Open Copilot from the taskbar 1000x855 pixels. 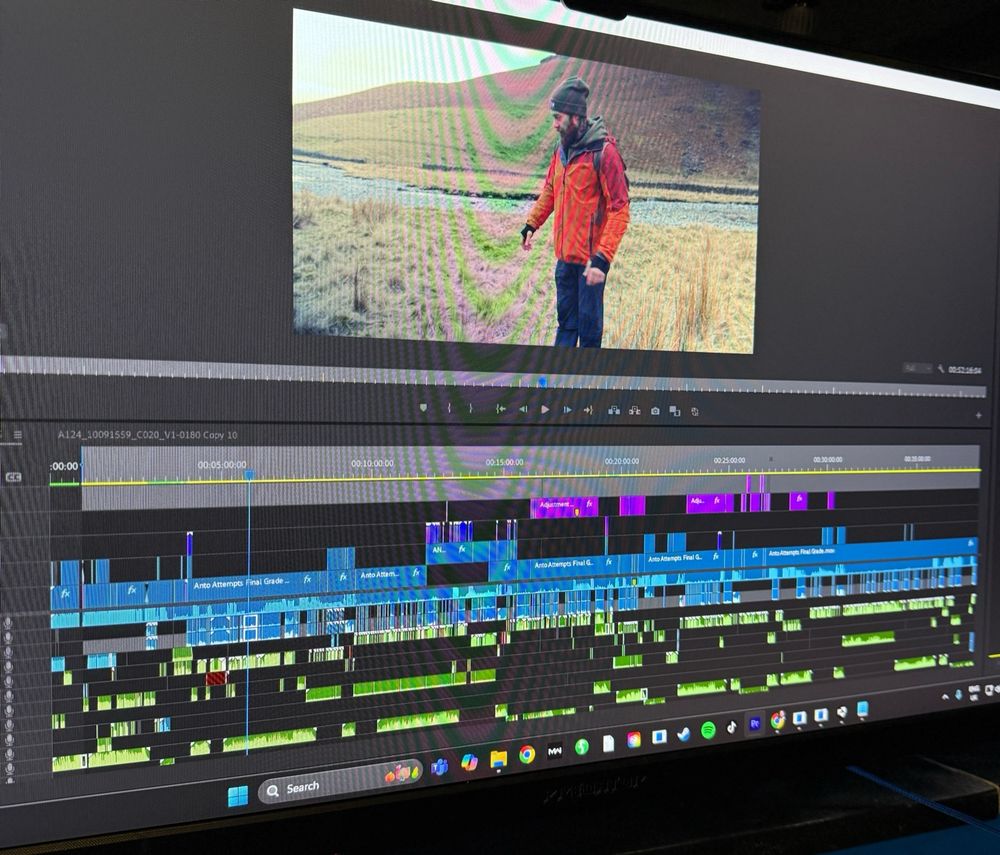coord(469,763)
